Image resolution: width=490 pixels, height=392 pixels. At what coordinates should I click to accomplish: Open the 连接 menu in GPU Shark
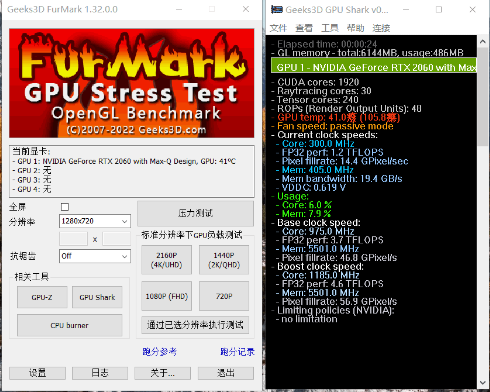click(381, 28)
